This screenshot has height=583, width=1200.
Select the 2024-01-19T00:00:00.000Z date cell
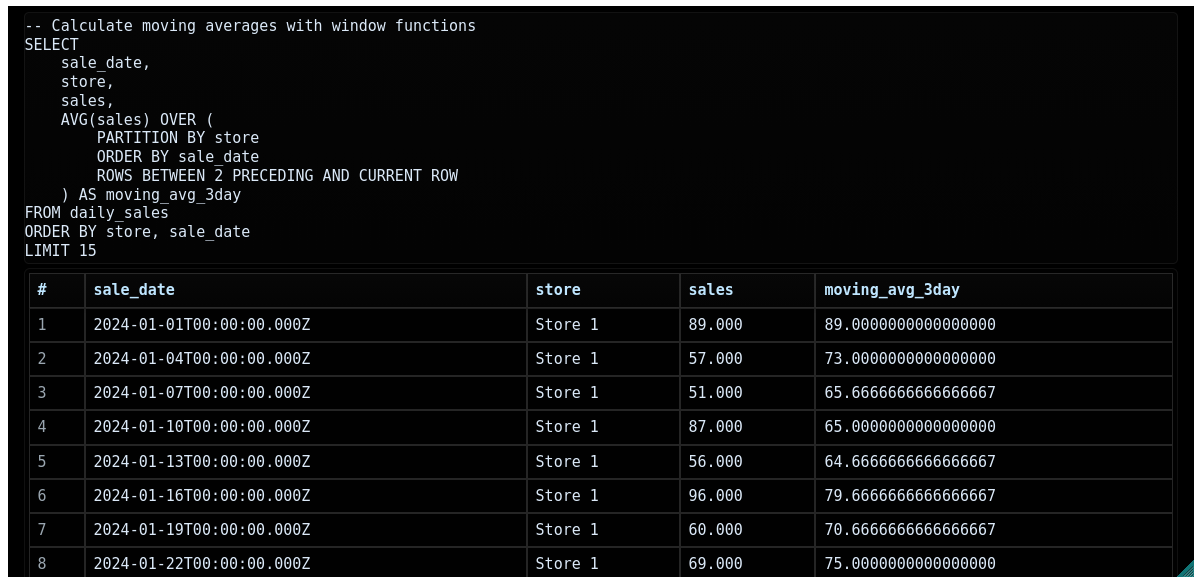coord(306,530)
